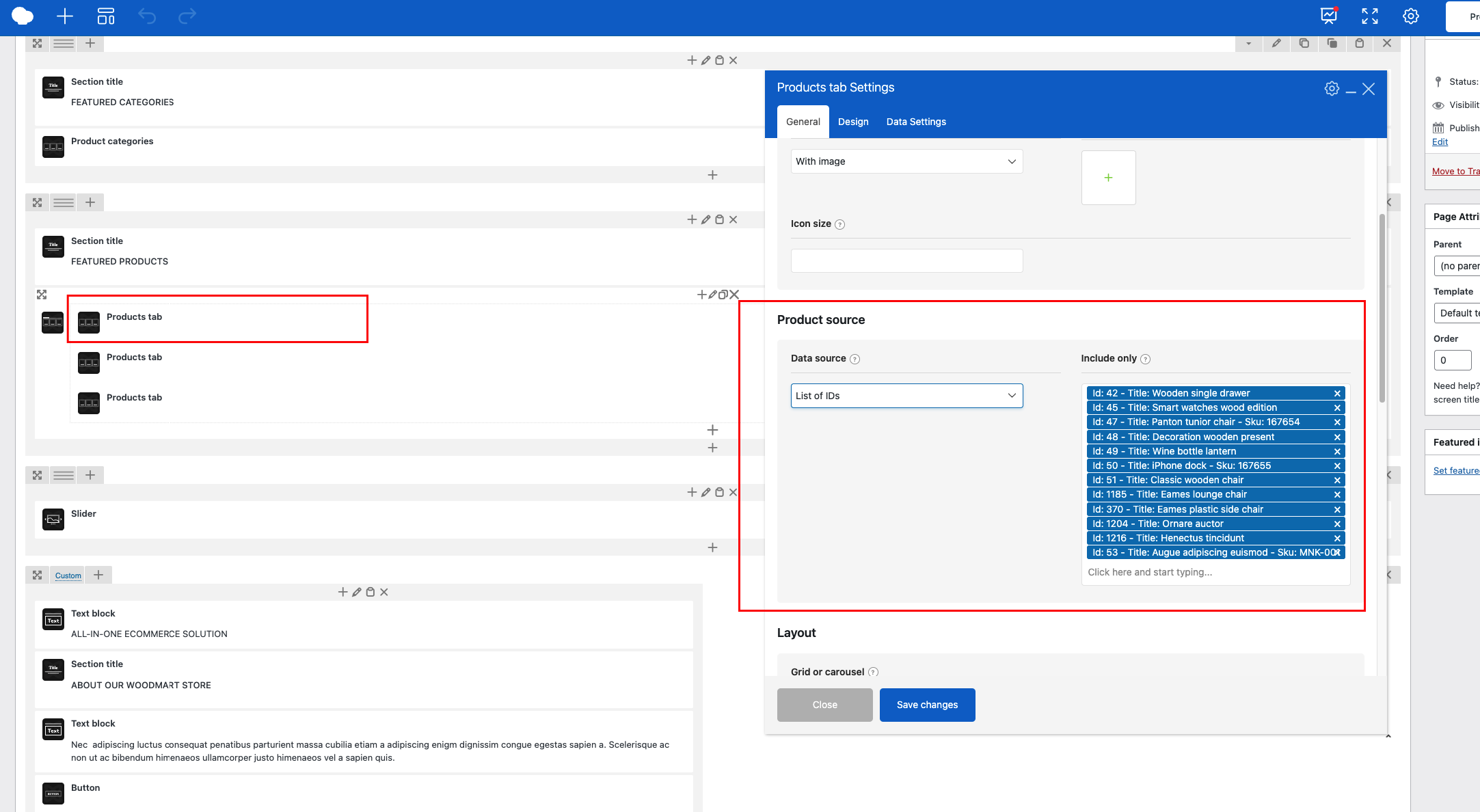Add column to Featured Products row
Image resolution: width=1480 pixels, height=812 pixels.
click(x=90, y=202)
